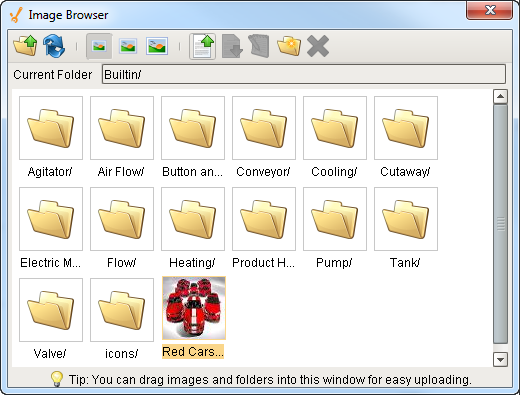Open the Cooling folder
The image size is (520, 395).
pos(335,128)
